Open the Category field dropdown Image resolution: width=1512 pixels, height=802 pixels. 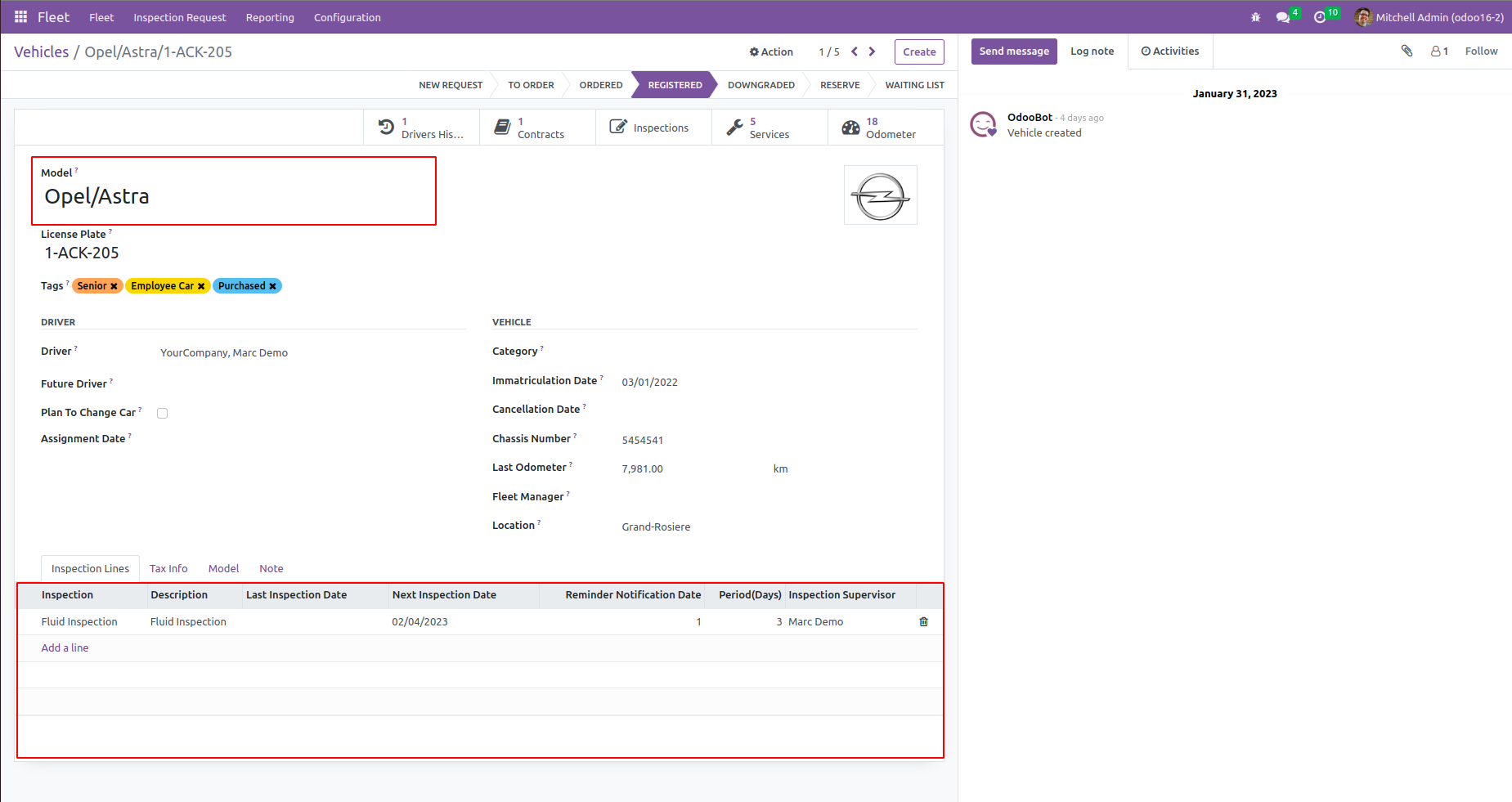[x=769, y=352]
